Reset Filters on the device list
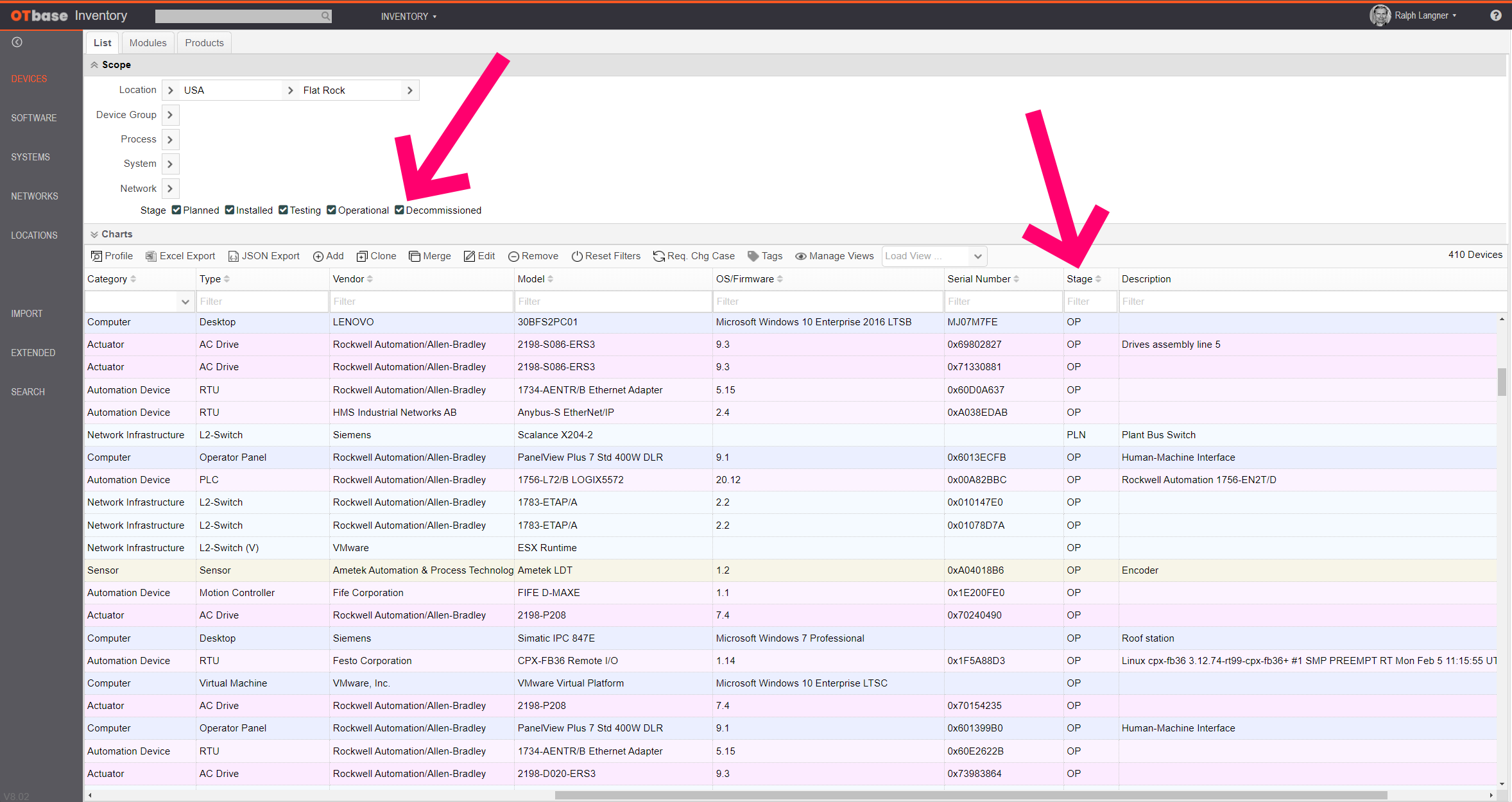This screenshot has width=1512, height=802. (606, 256)
